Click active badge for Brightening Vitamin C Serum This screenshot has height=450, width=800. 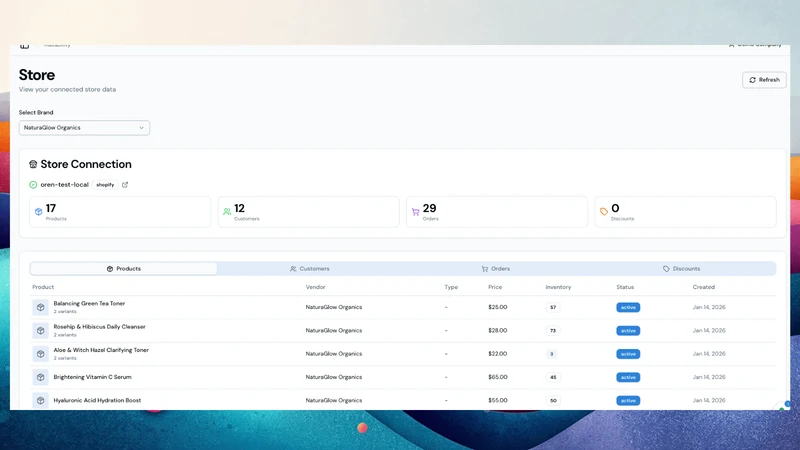pyautogui.click(x=628, y=378)
